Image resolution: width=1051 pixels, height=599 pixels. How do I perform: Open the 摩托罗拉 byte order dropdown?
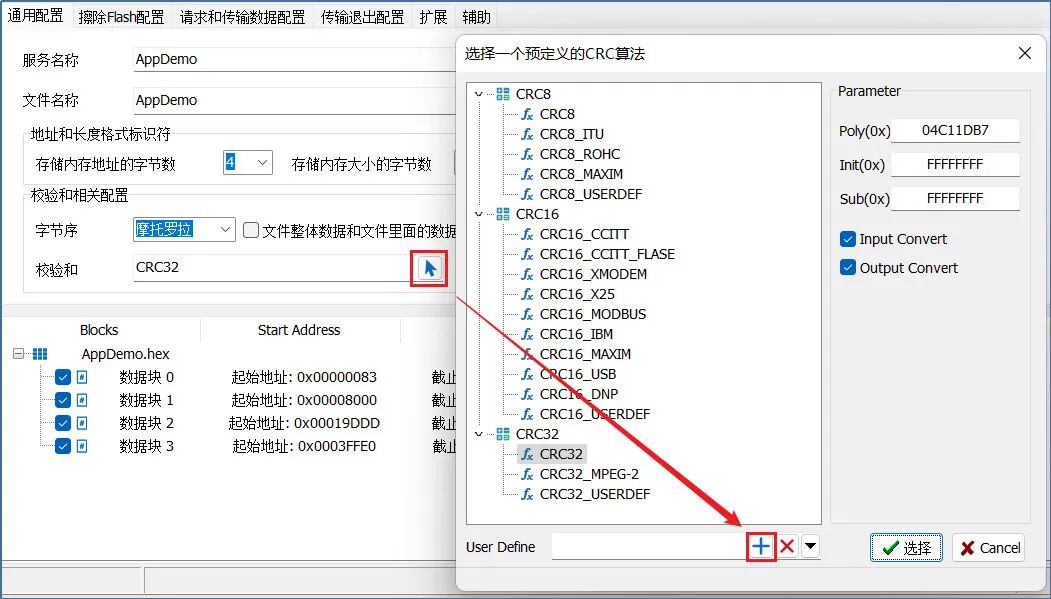(x=224, y=229)
